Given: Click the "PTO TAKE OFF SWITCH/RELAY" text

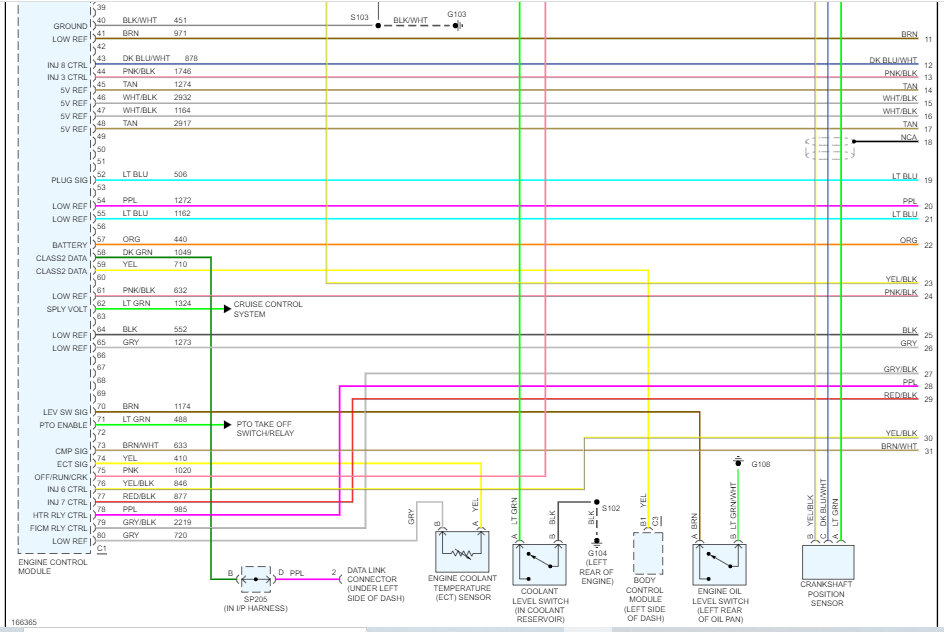Looking at the screenshot, I should (x=265, y=429).
